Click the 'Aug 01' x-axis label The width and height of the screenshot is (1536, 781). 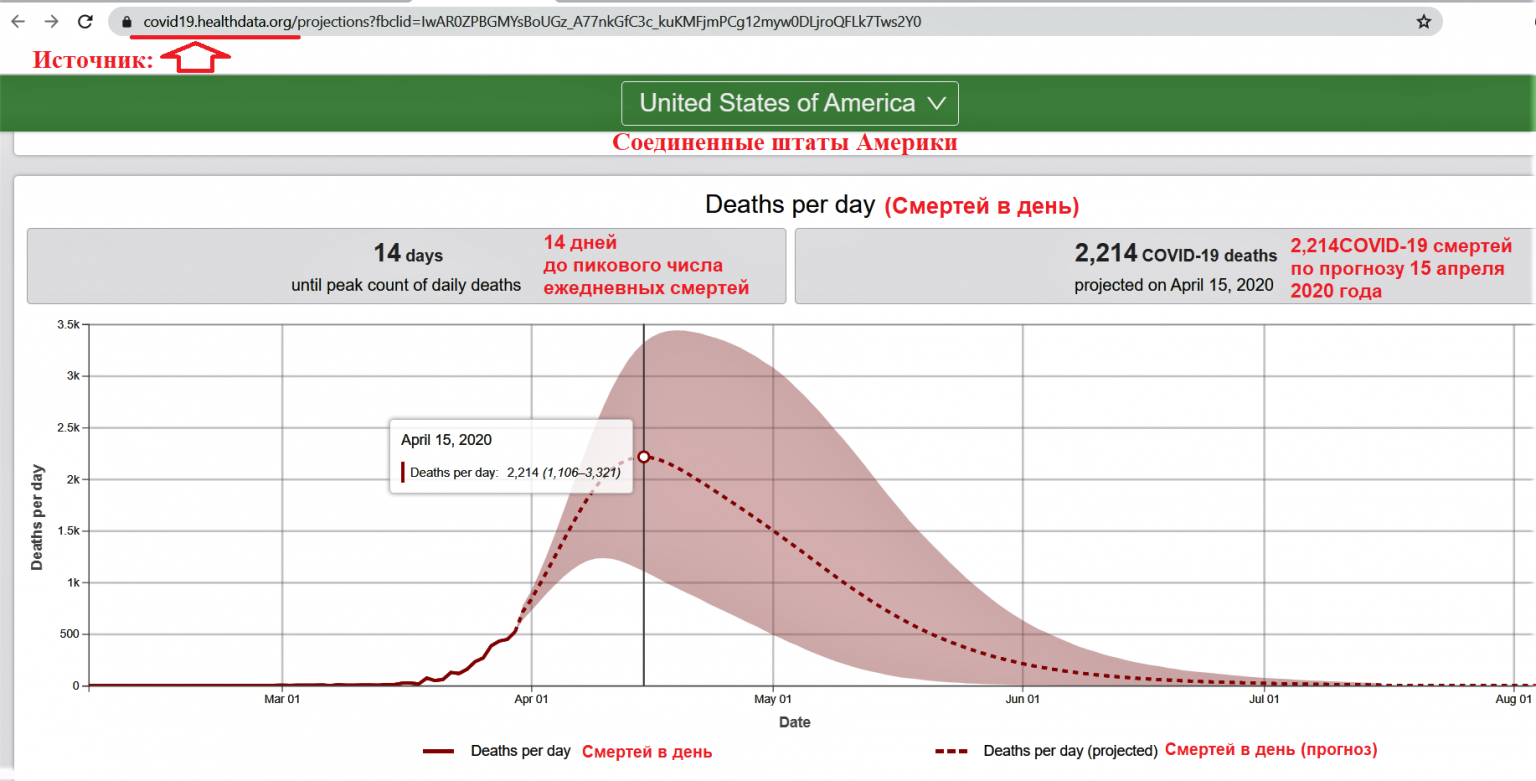coord(1514,701)
